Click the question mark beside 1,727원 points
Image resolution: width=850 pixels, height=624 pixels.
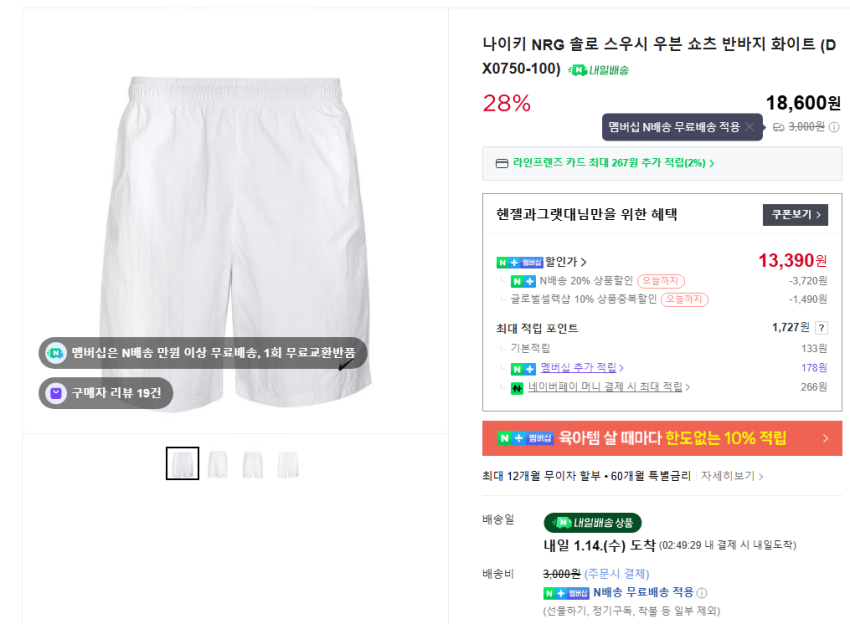[x=821, y=328]
